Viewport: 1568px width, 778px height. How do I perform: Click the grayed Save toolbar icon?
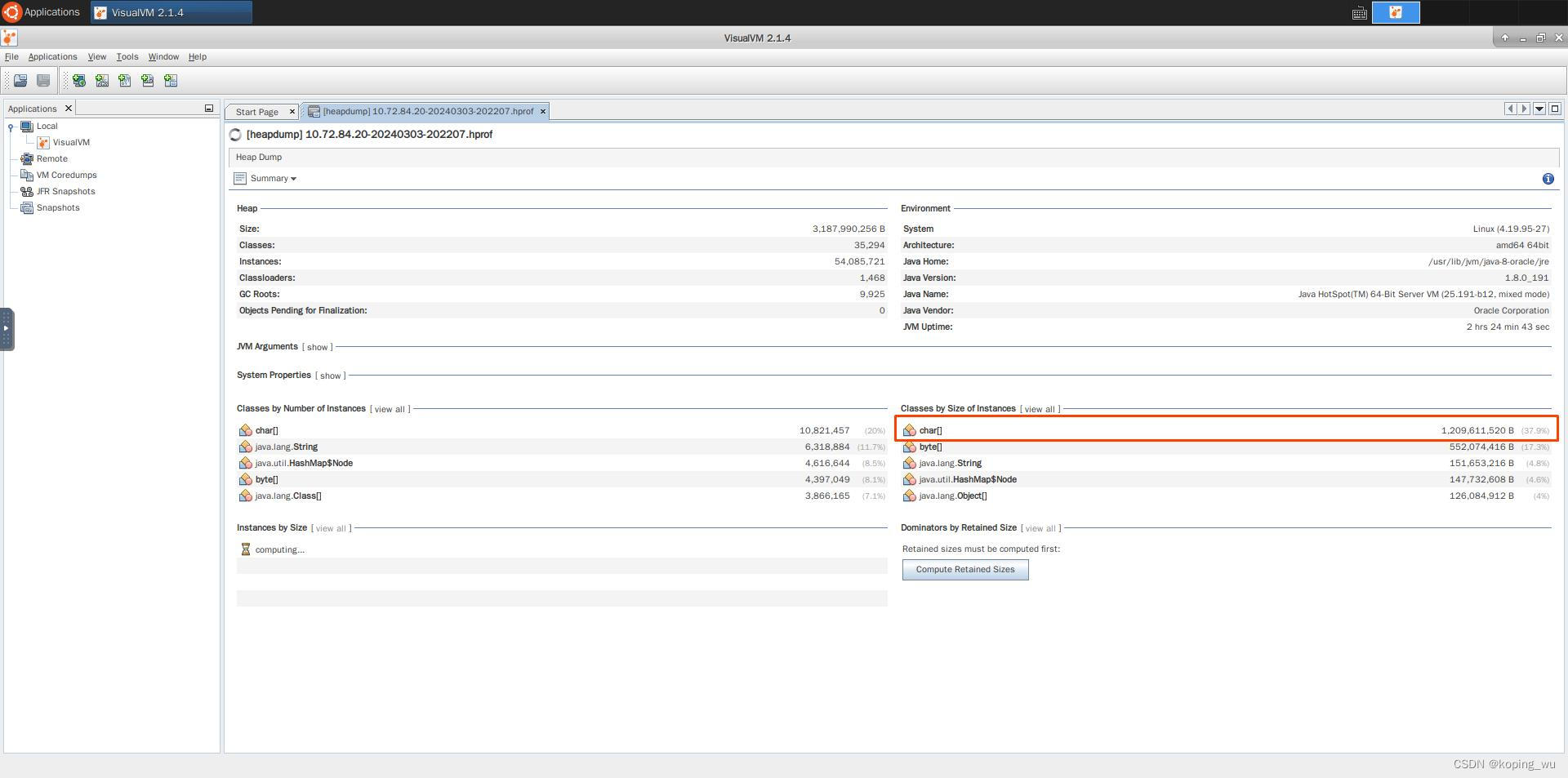(43, 80)
